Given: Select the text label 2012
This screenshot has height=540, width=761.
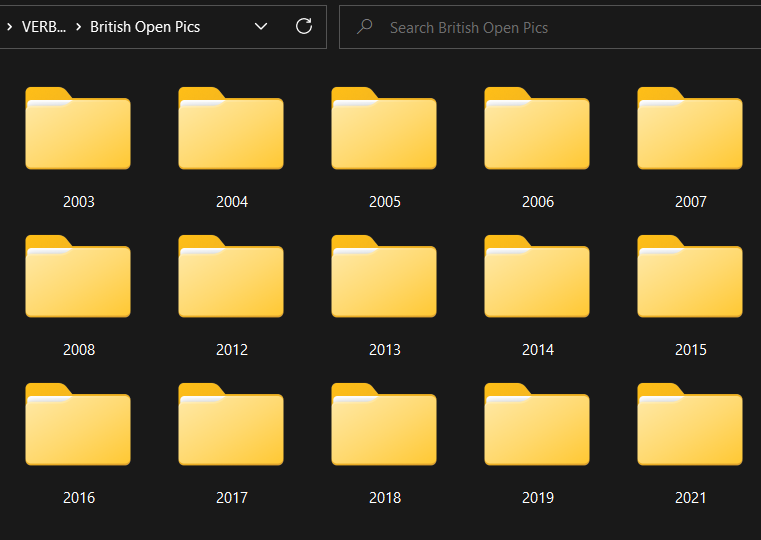Looking at the screenshot, I should point(232,349).
